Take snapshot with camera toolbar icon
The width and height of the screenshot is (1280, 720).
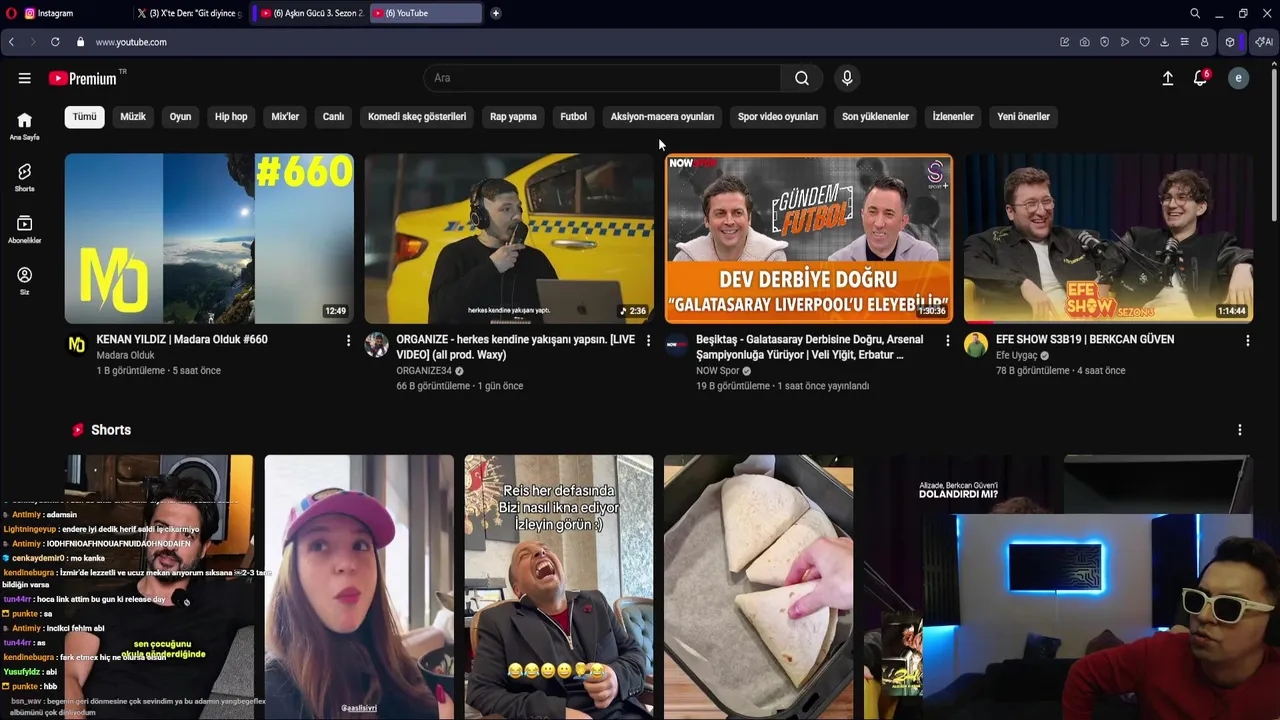click(1084, 42)
